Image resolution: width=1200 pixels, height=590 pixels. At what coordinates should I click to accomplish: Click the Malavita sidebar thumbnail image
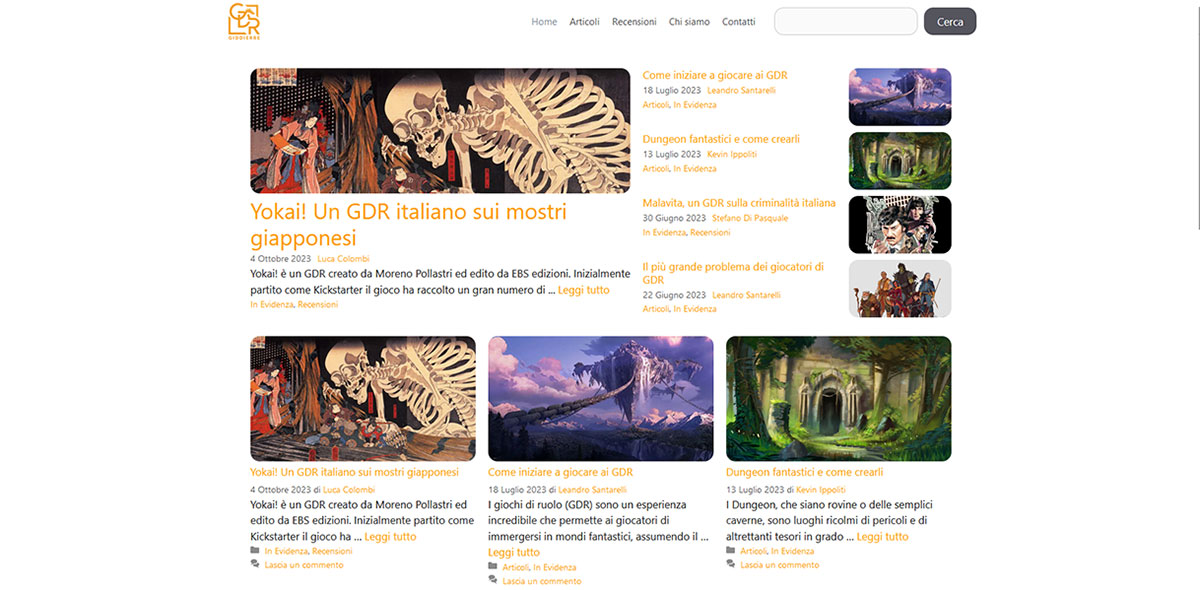click(899, 224)
